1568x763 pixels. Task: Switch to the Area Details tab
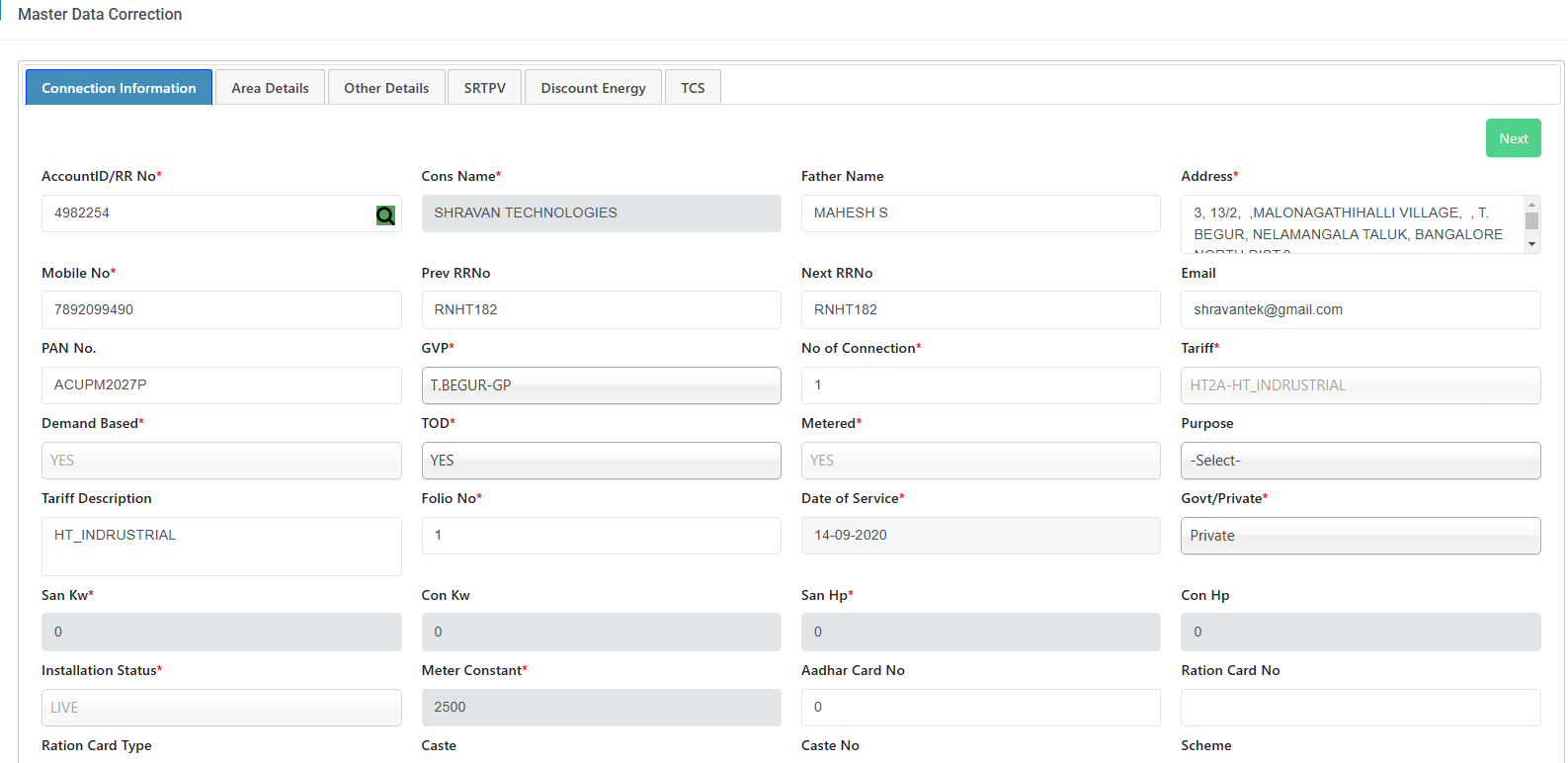[x=270, y=88]
